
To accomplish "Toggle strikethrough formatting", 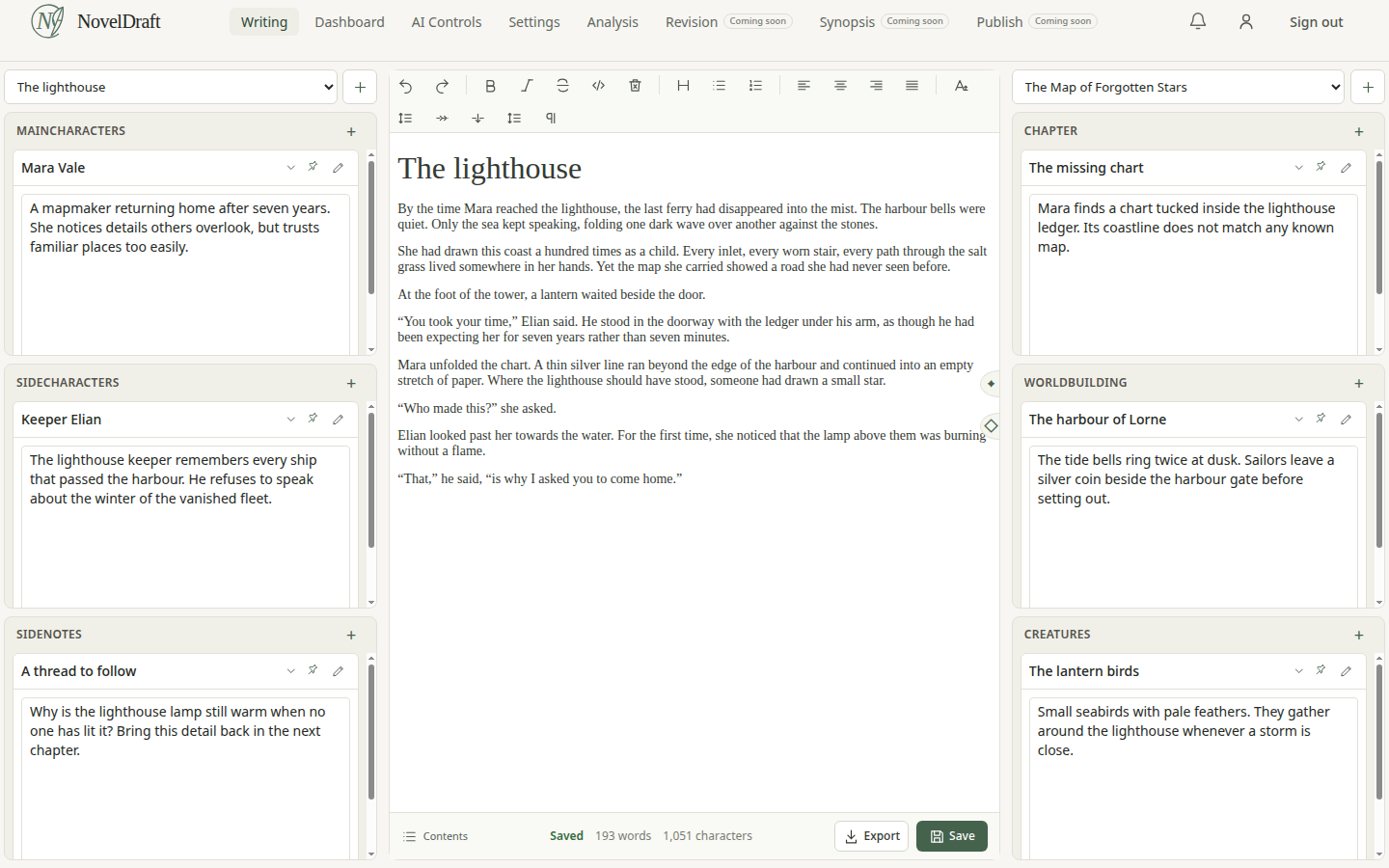I will click(562, 86).
